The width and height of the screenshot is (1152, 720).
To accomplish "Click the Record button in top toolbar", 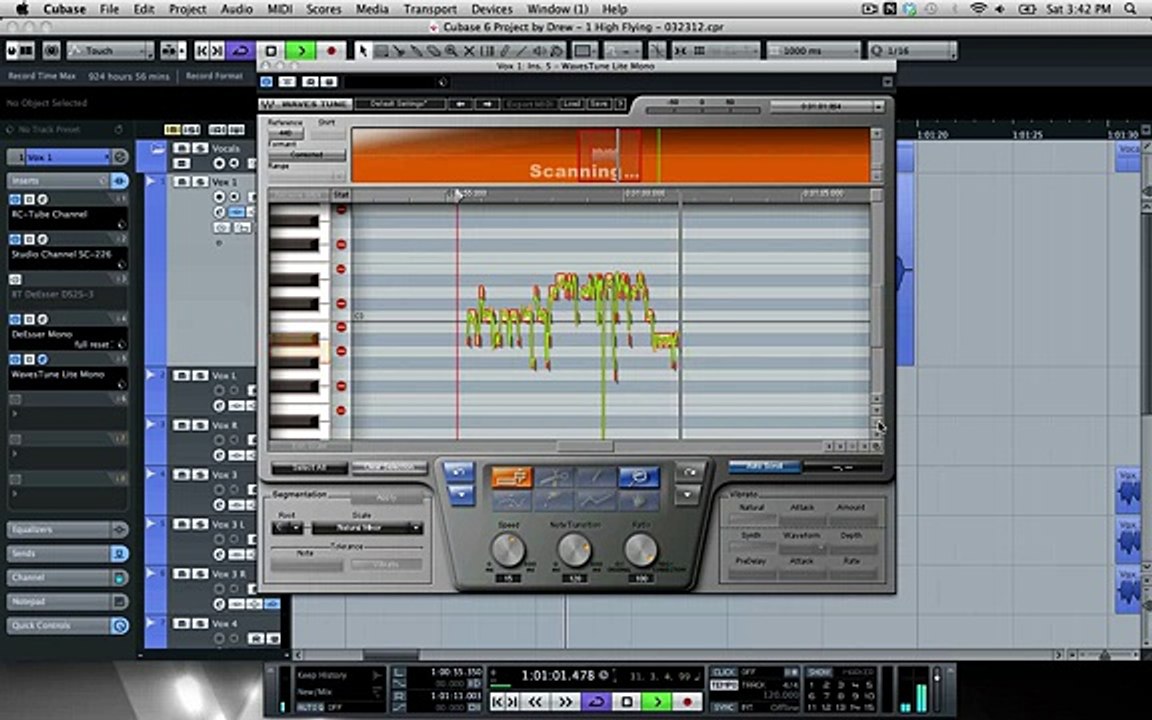I will point(331,51).
